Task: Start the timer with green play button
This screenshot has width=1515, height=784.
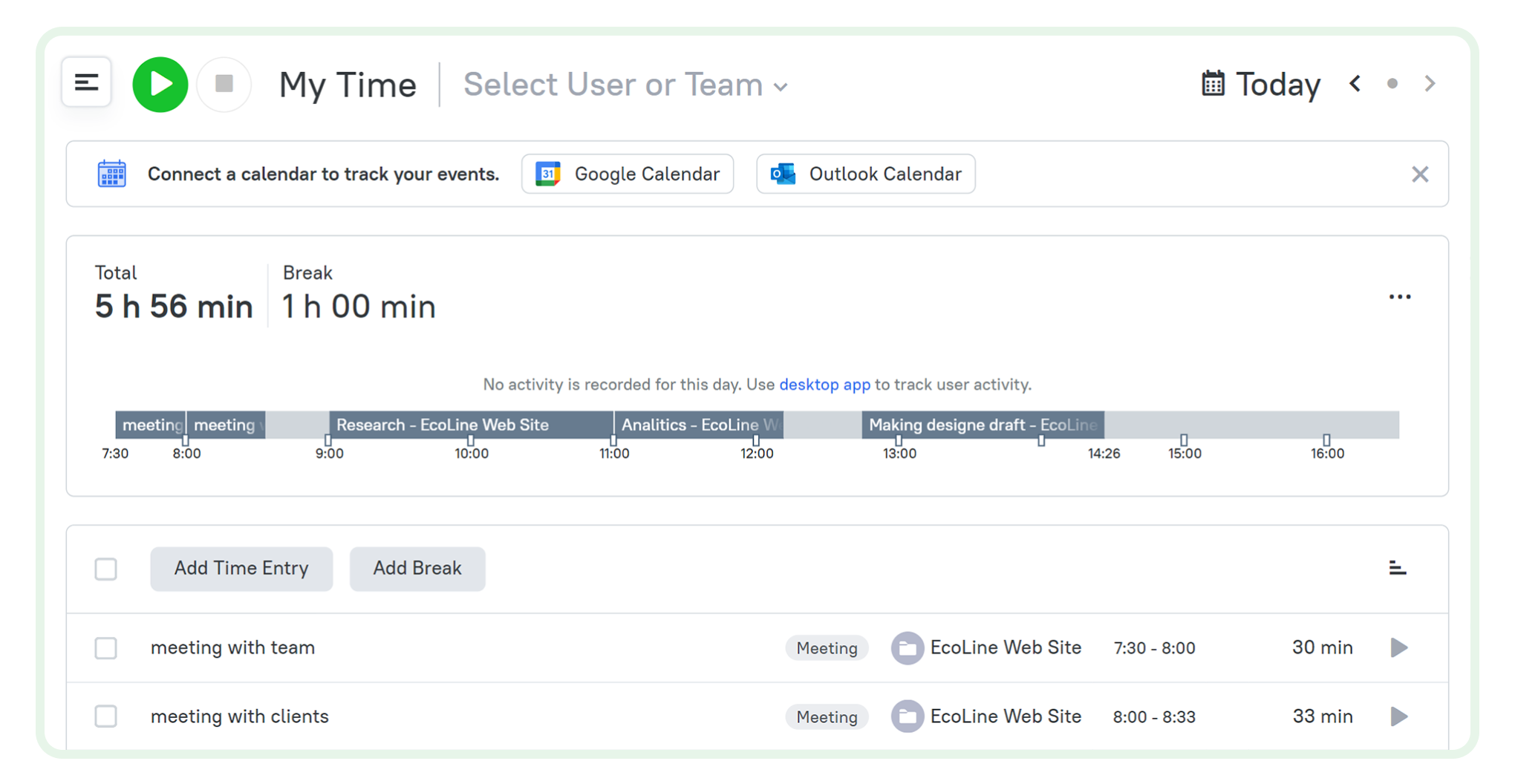Action: click(160, 84)
